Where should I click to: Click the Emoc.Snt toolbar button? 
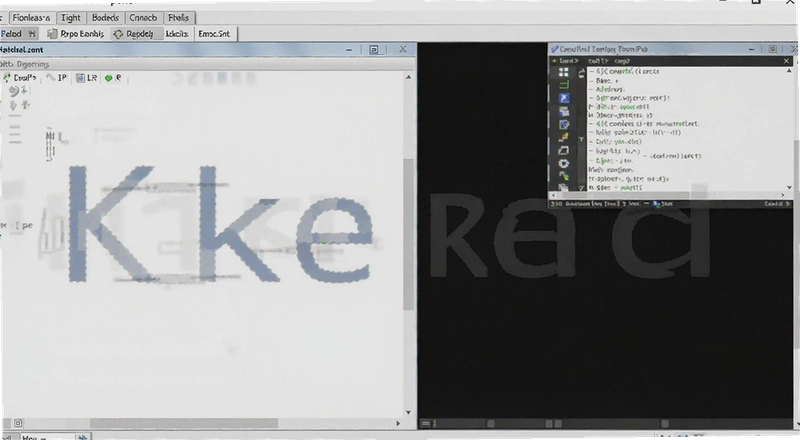tap(214, 34)
